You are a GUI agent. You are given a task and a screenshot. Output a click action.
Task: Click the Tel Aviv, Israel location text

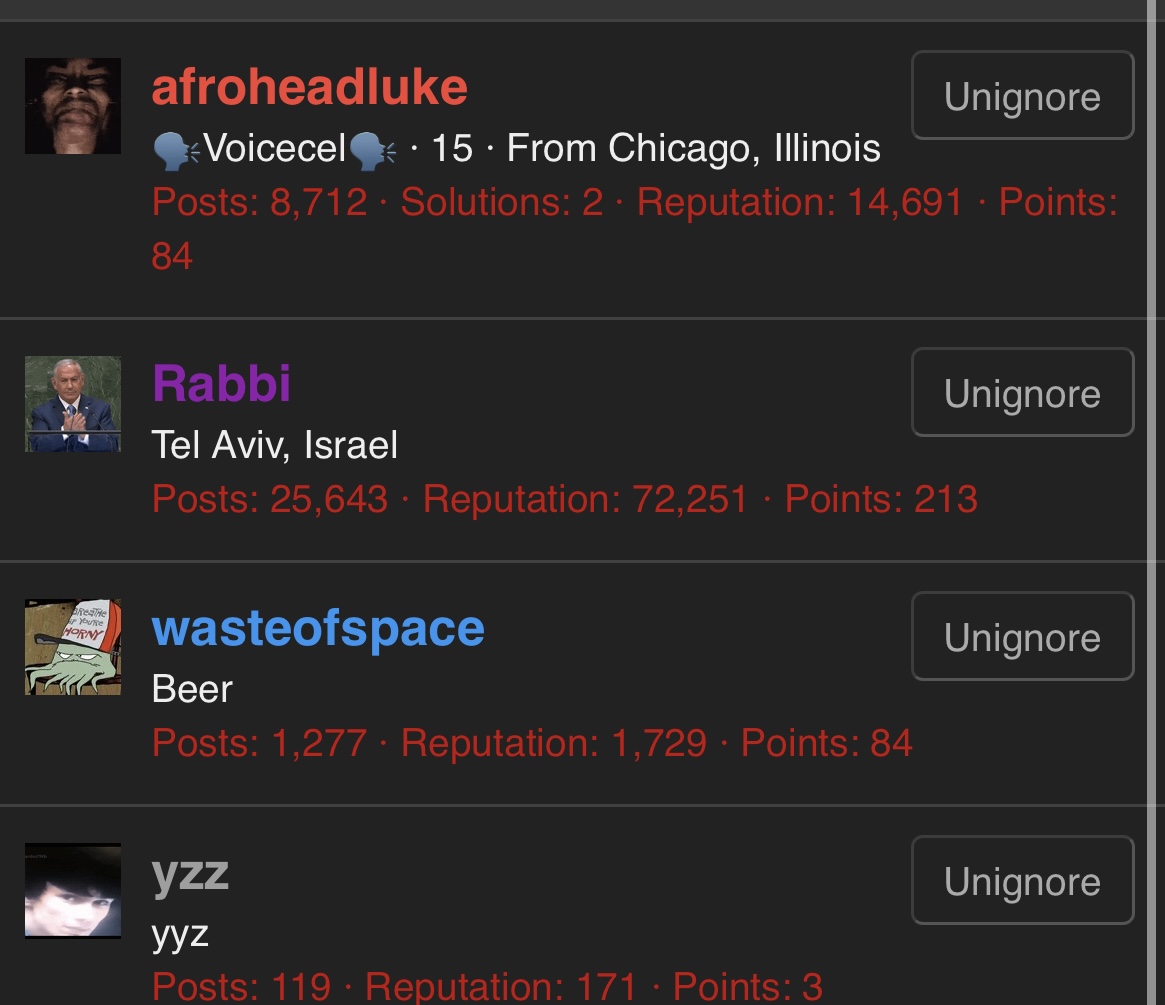coord(275,445)
